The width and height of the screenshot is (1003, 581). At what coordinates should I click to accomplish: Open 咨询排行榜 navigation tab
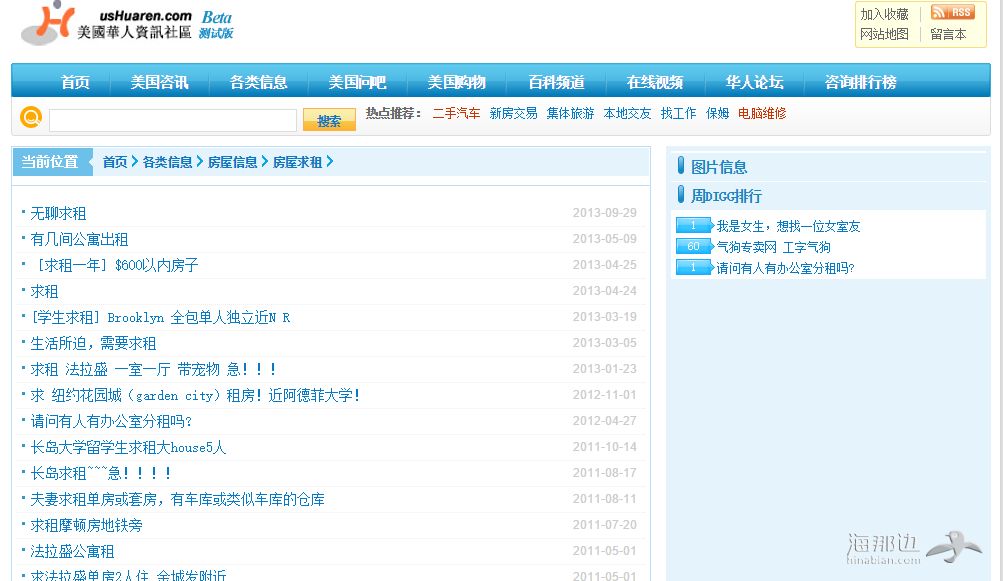tap(860, 82)
